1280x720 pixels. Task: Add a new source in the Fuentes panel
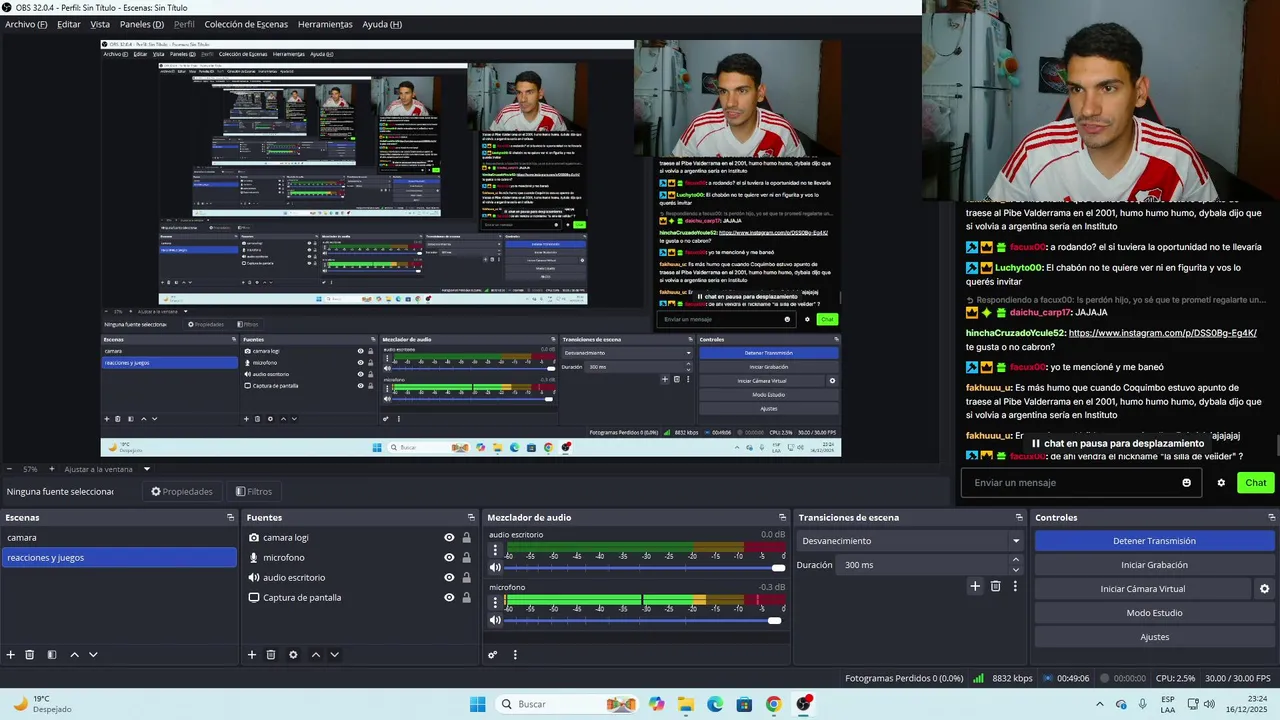[252, 655]
